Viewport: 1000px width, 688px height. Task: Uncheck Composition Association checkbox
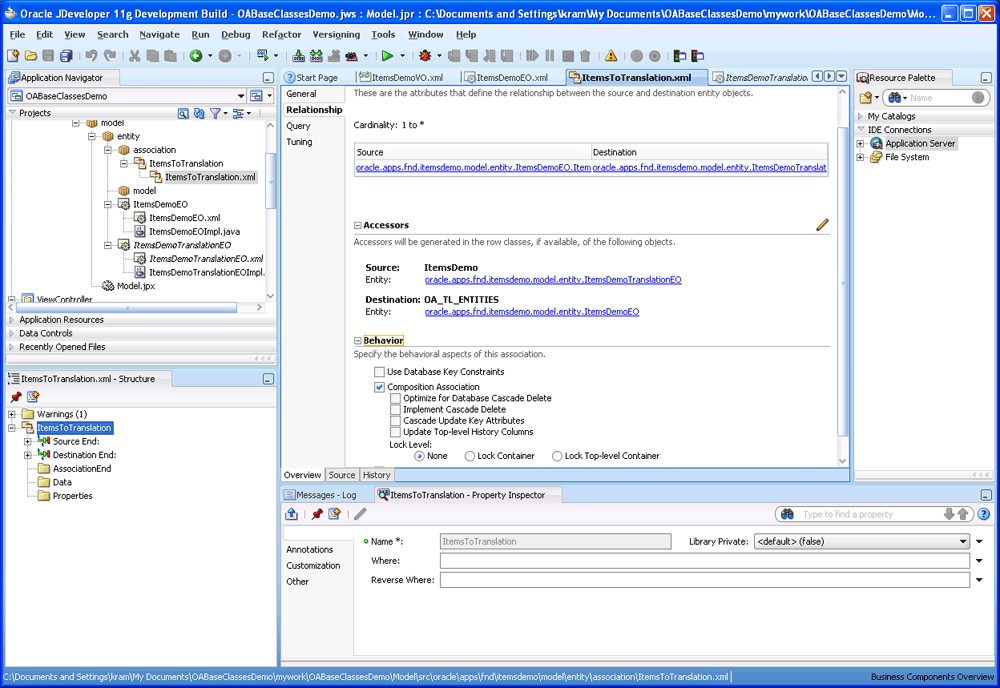[379, 387]
